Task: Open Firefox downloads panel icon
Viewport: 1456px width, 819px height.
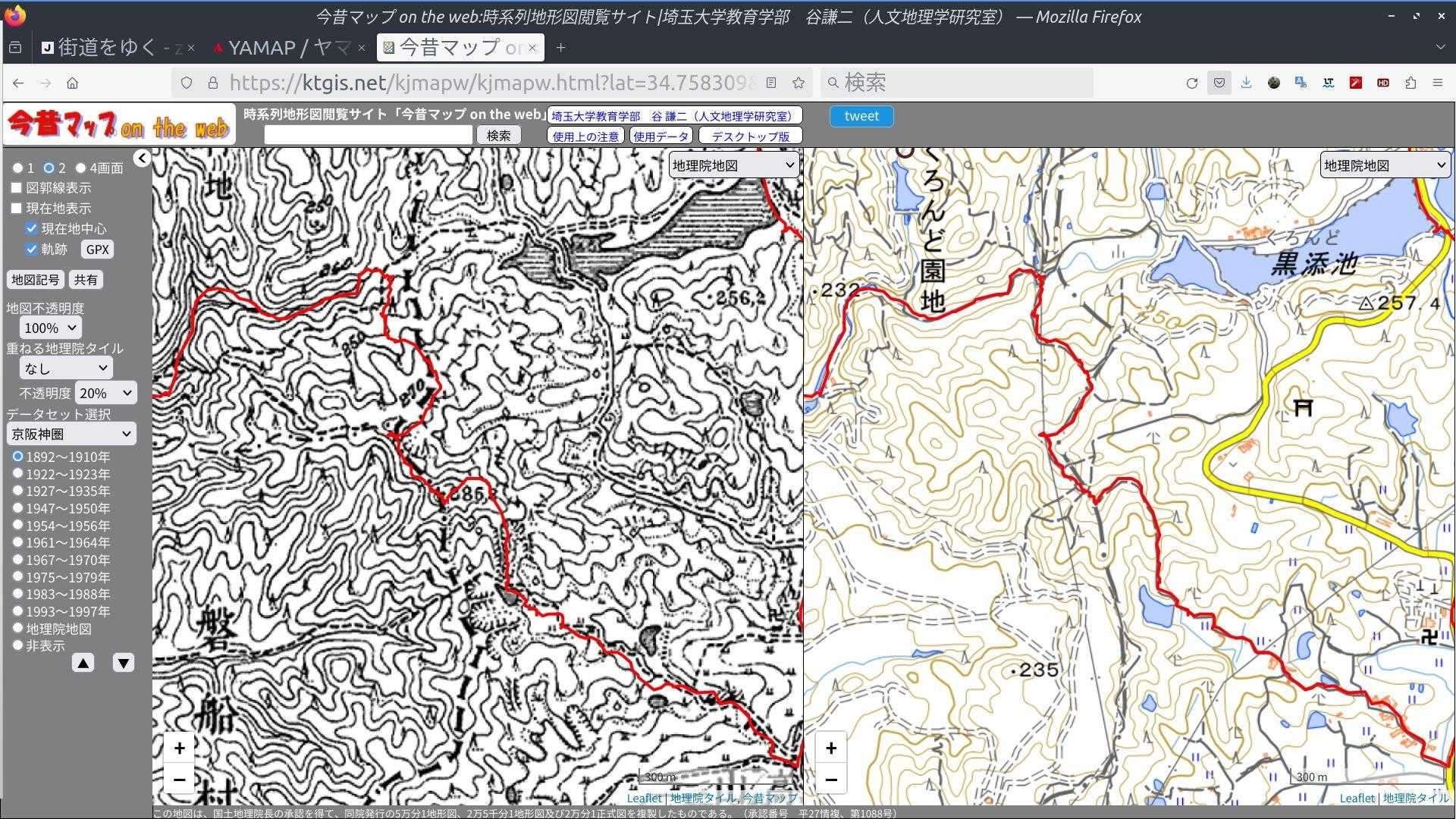Action: point(1246,83)
